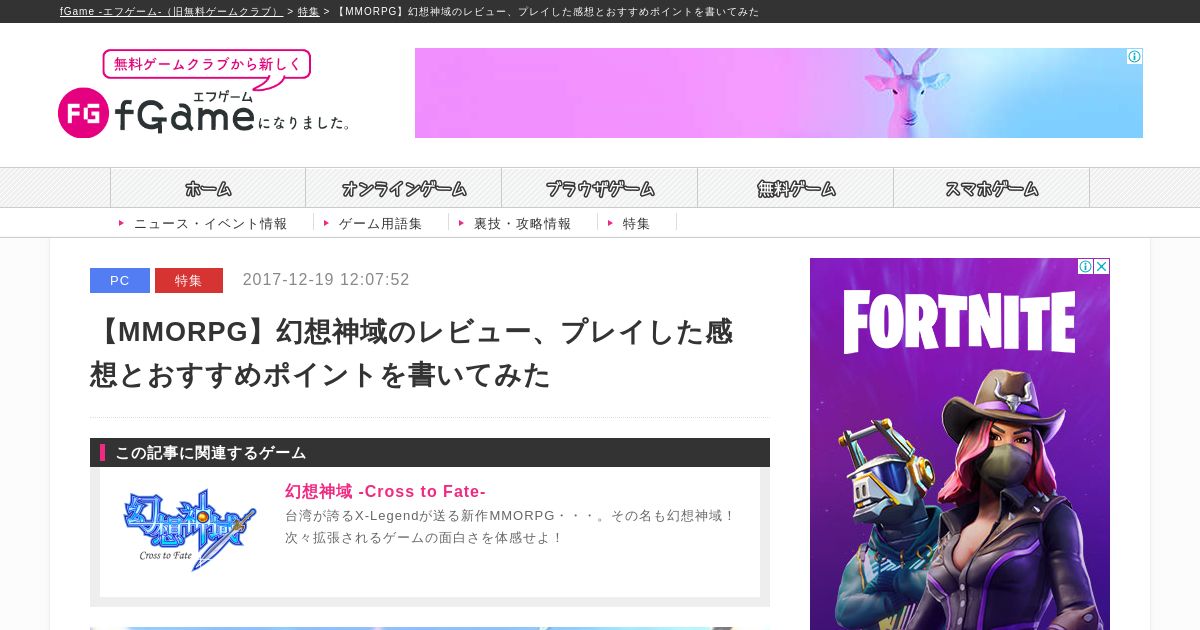Open the スマホゲーム navigation tab

992,188
